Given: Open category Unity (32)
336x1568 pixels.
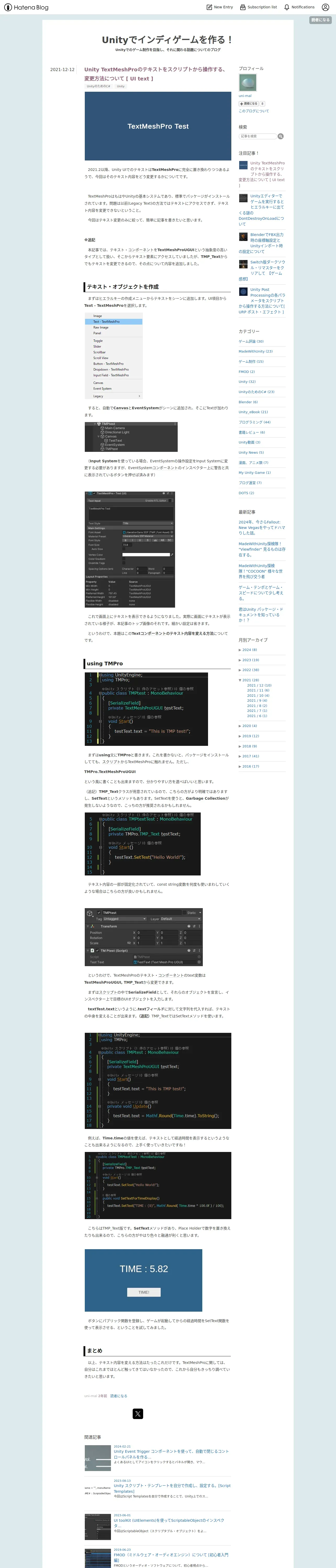Looking at the screenshot, I should pyautogui.click(x=247, y=382).
